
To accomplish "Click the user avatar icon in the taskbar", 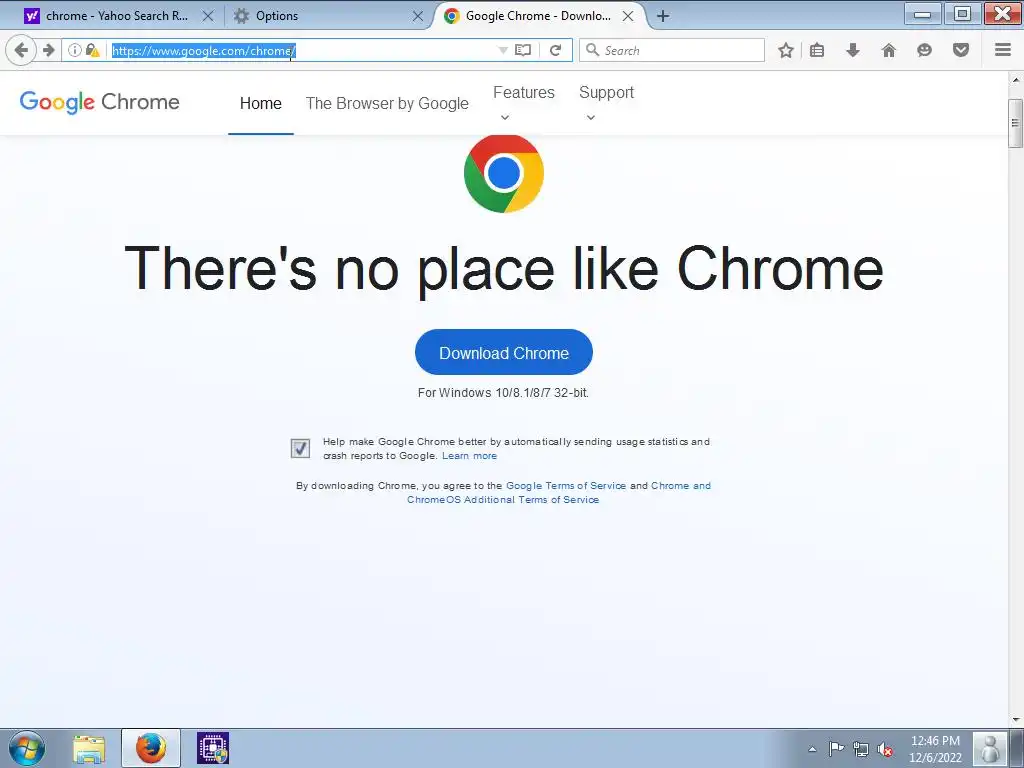I will 990,748.
